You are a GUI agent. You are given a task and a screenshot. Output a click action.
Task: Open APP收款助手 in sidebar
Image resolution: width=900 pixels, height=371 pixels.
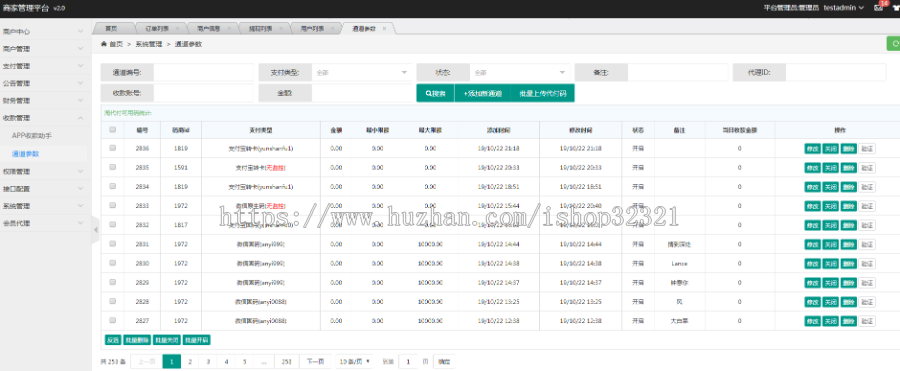coord(32,136)
